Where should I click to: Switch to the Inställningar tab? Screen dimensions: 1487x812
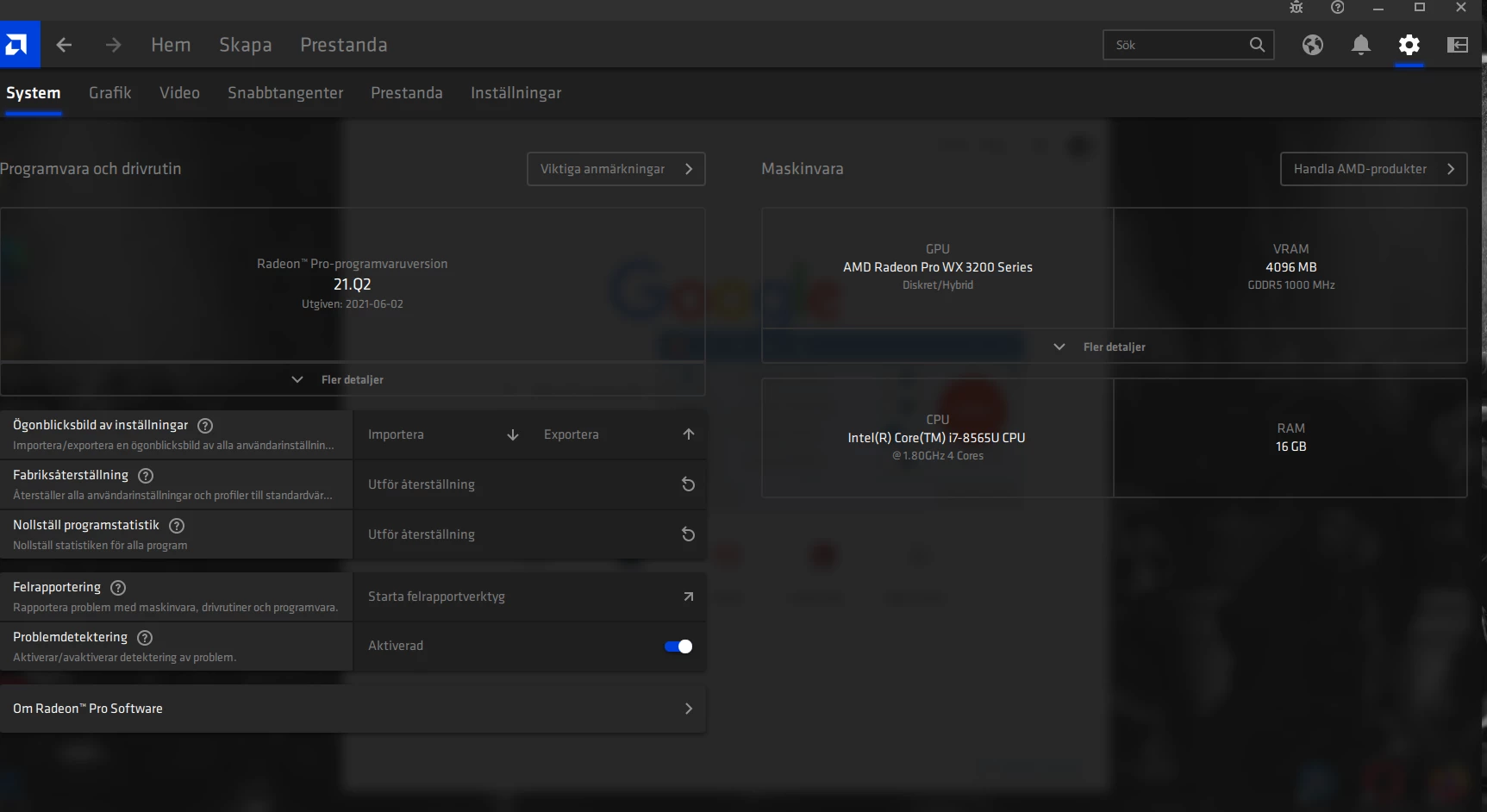tap(515, 93)
